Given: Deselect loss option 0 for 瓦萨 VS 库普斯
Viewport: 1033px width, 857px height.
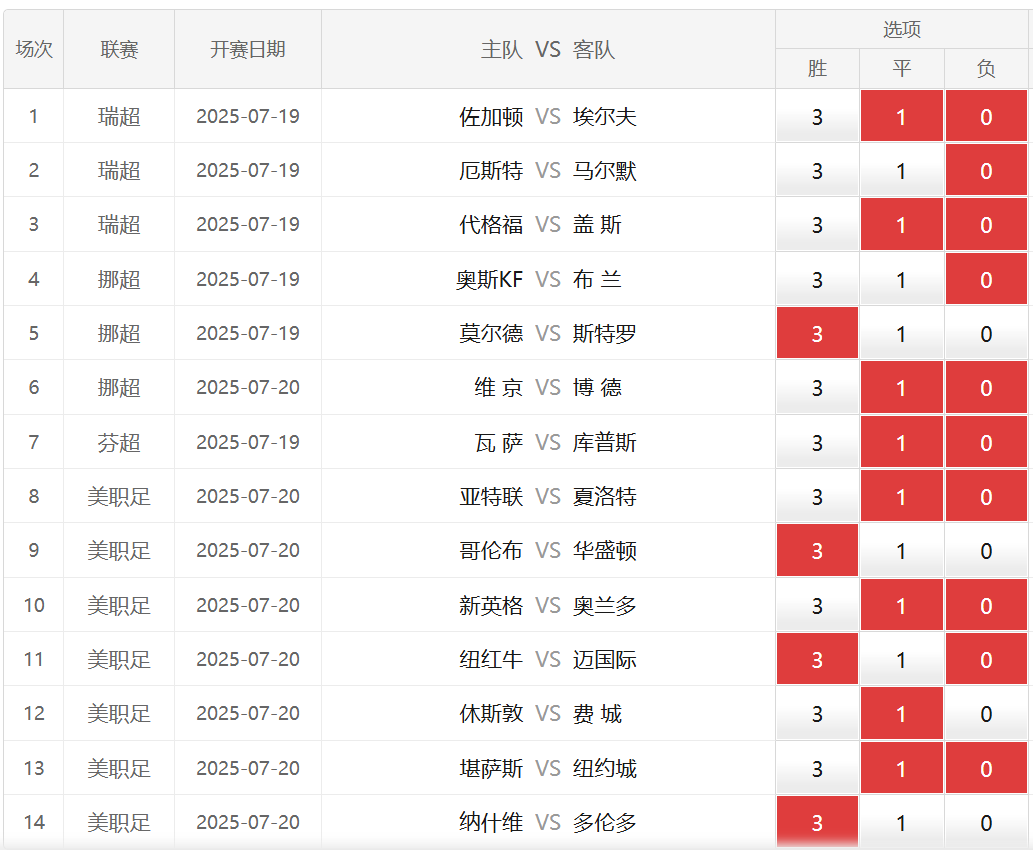Looking at the screenshot, I should tap(986, 442).
